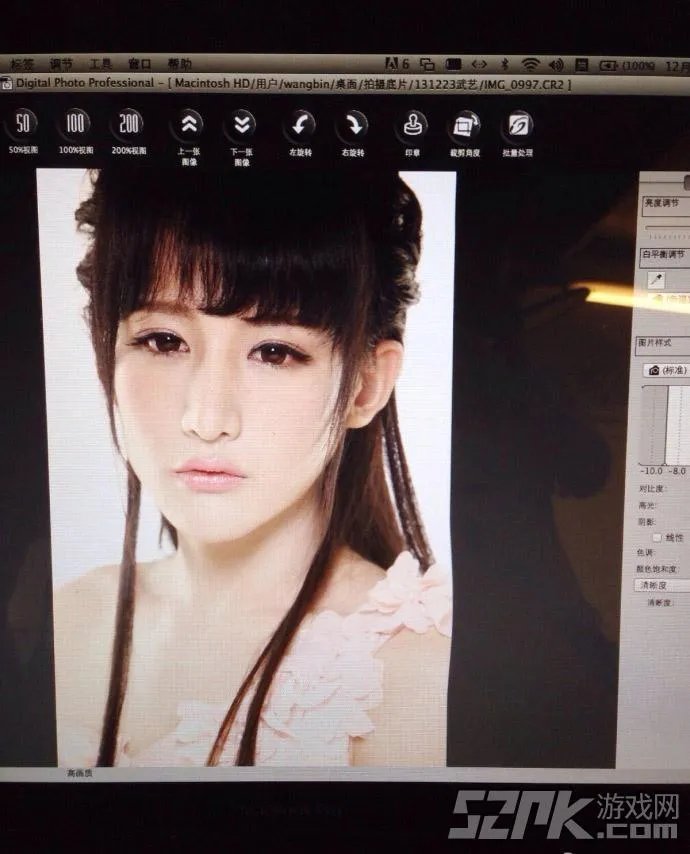Open the picture style (标准) dropdown
Screen dimensions: 690x854
pos(667,370)
